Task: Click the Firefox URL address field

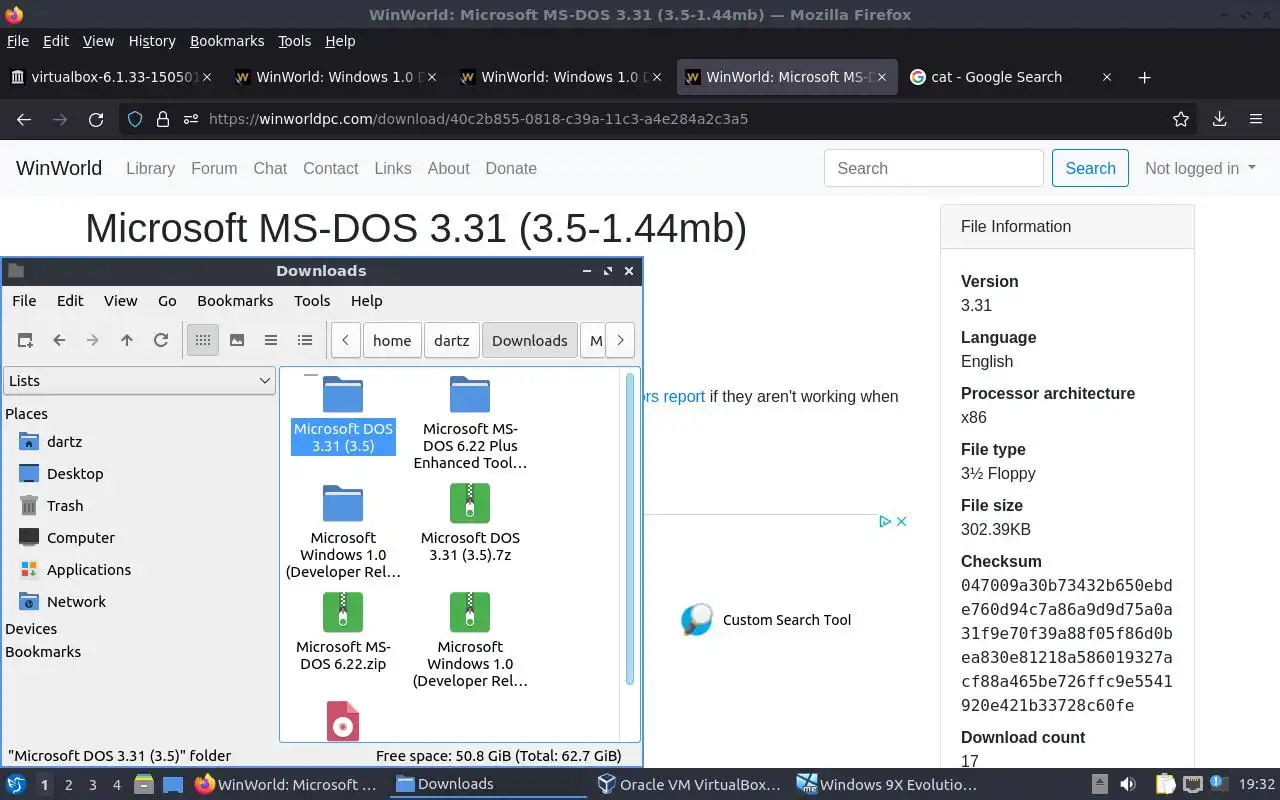Action: (x=660, y=119)
